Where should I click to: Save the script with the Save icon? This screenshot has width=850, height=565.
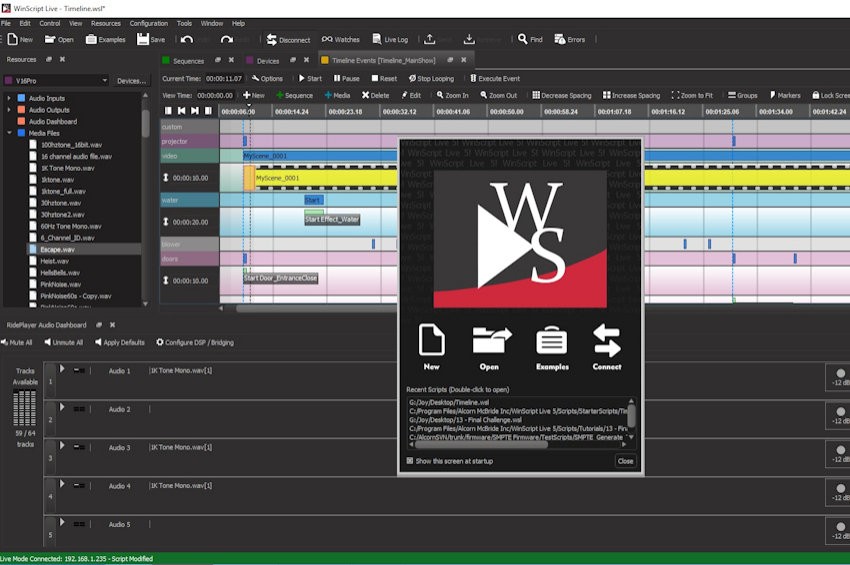click(143, 39)
